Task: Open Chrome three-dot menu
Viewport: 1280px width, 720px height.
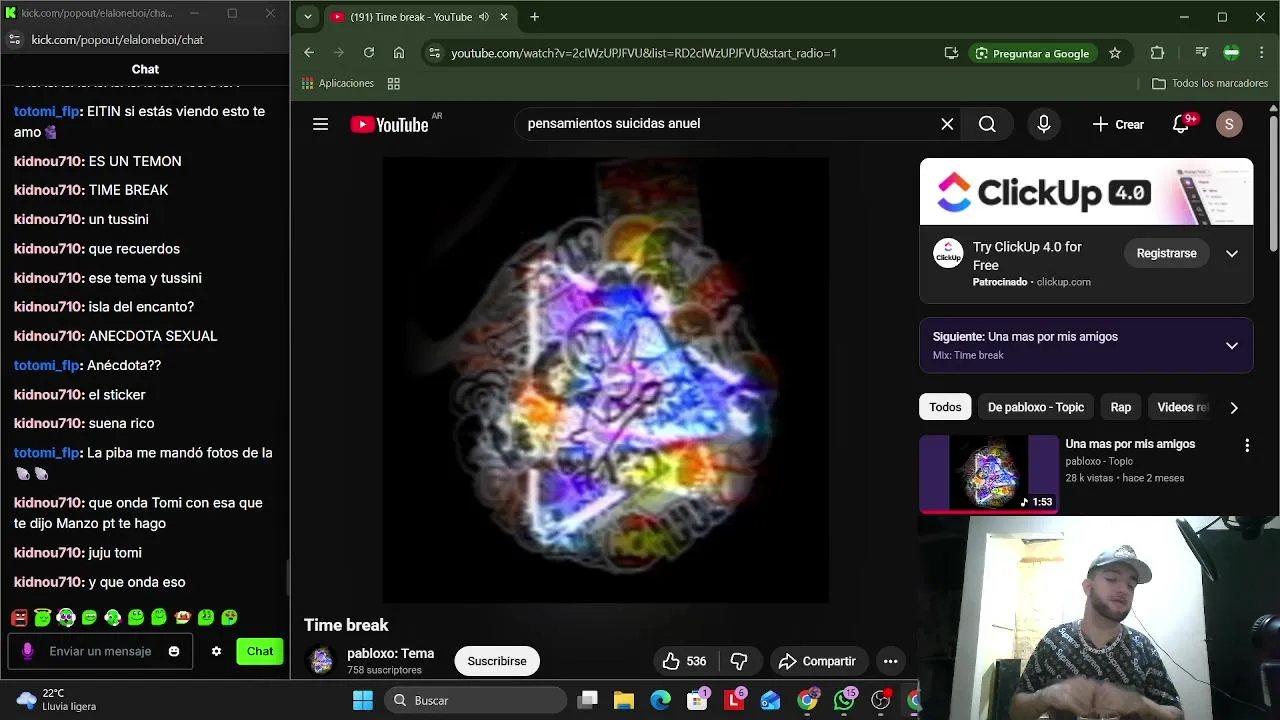Action: coord(1260,53)
